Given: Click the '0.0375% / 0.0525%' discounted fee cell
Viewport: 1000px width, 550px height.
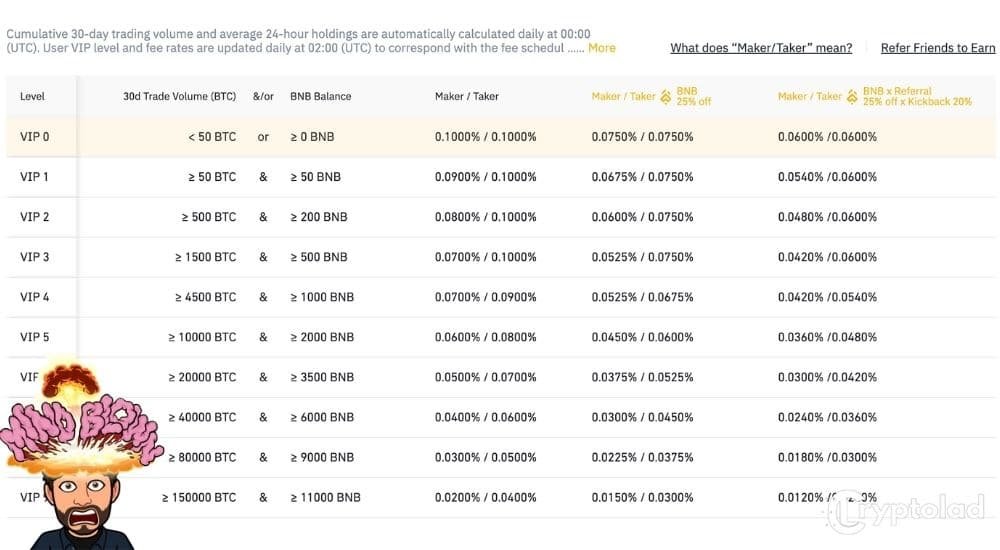Looking at the screenshot, I should click(642, 377).
